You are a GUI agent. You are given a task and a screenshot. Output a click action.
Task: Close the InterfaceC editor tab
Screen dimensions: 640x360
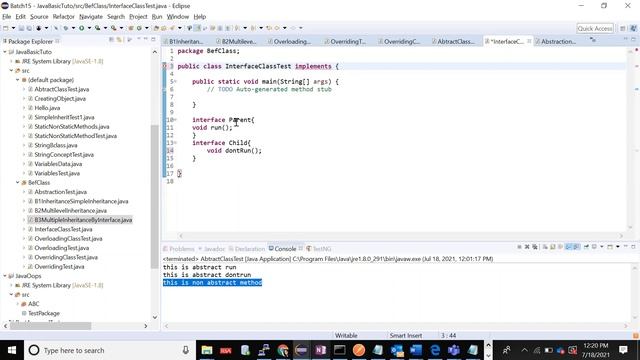(529, 41)
